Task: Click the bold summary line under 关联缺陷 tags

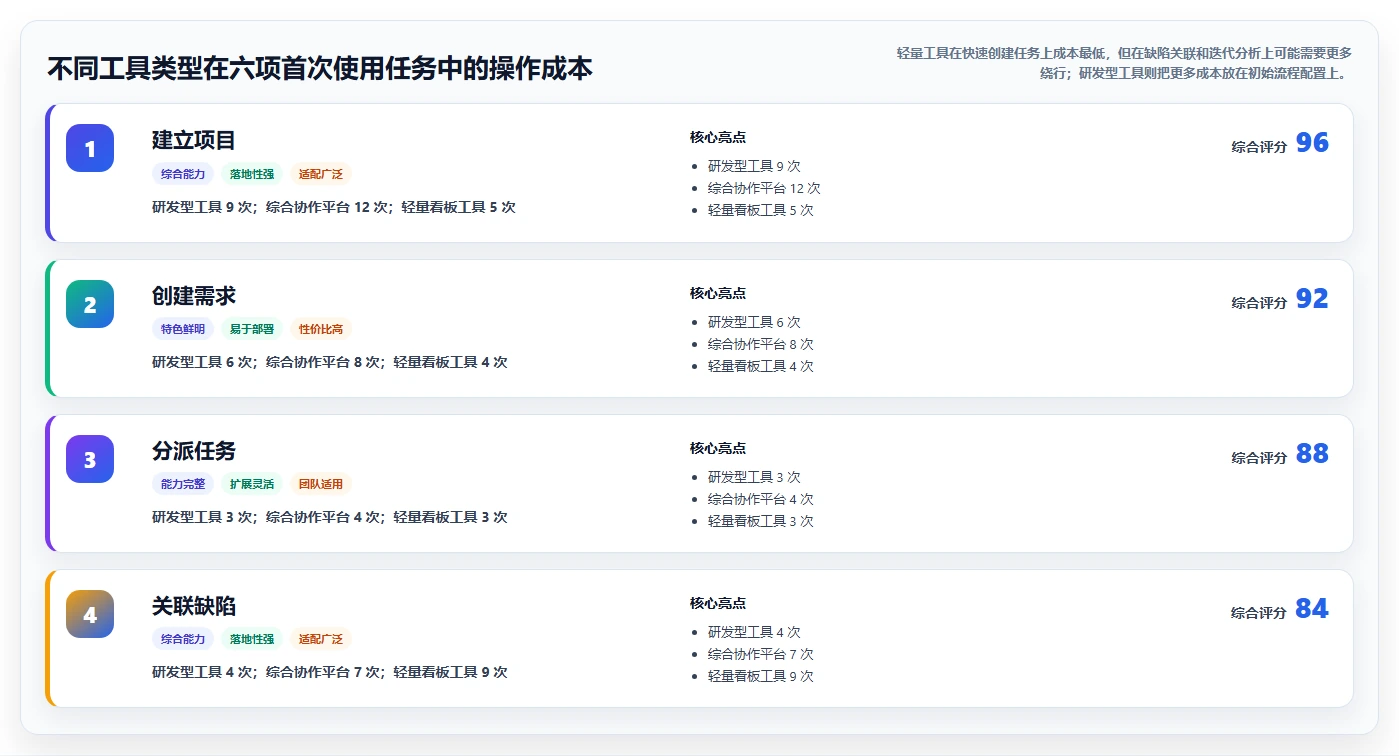Action: coord(330,672)
